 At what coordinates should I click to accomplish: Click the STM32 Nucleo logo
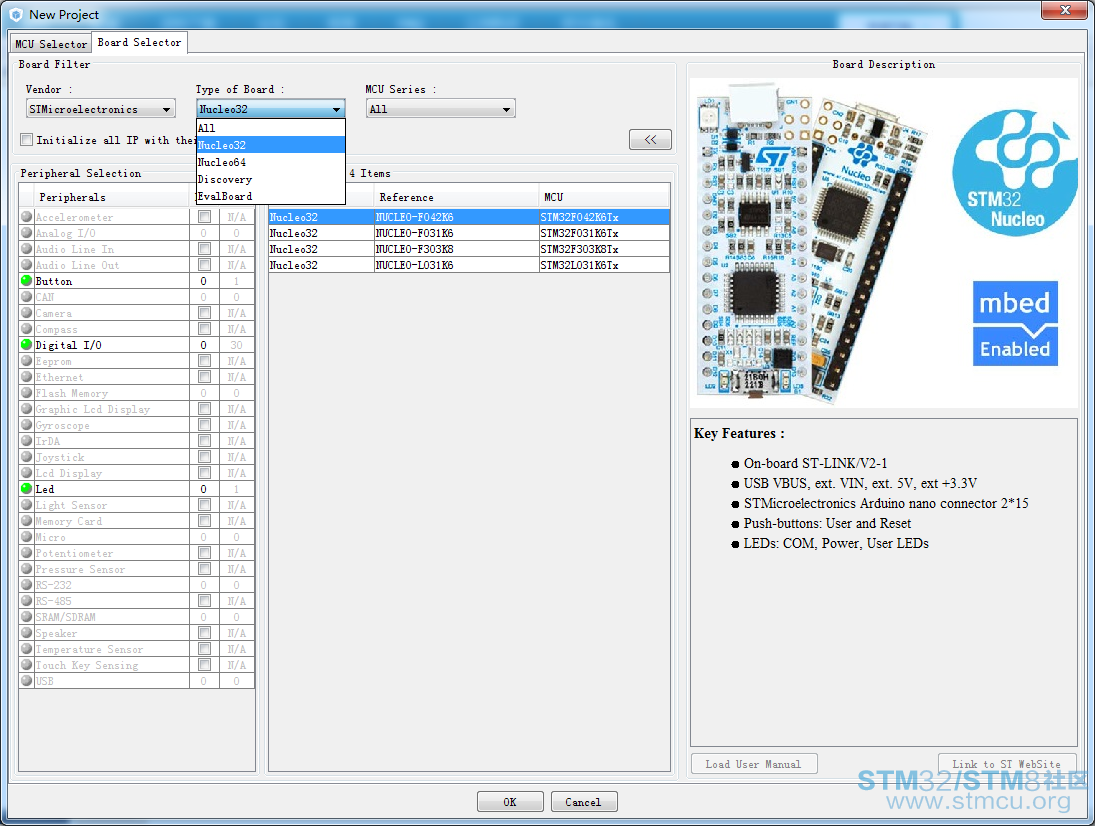pos(1014,172)
